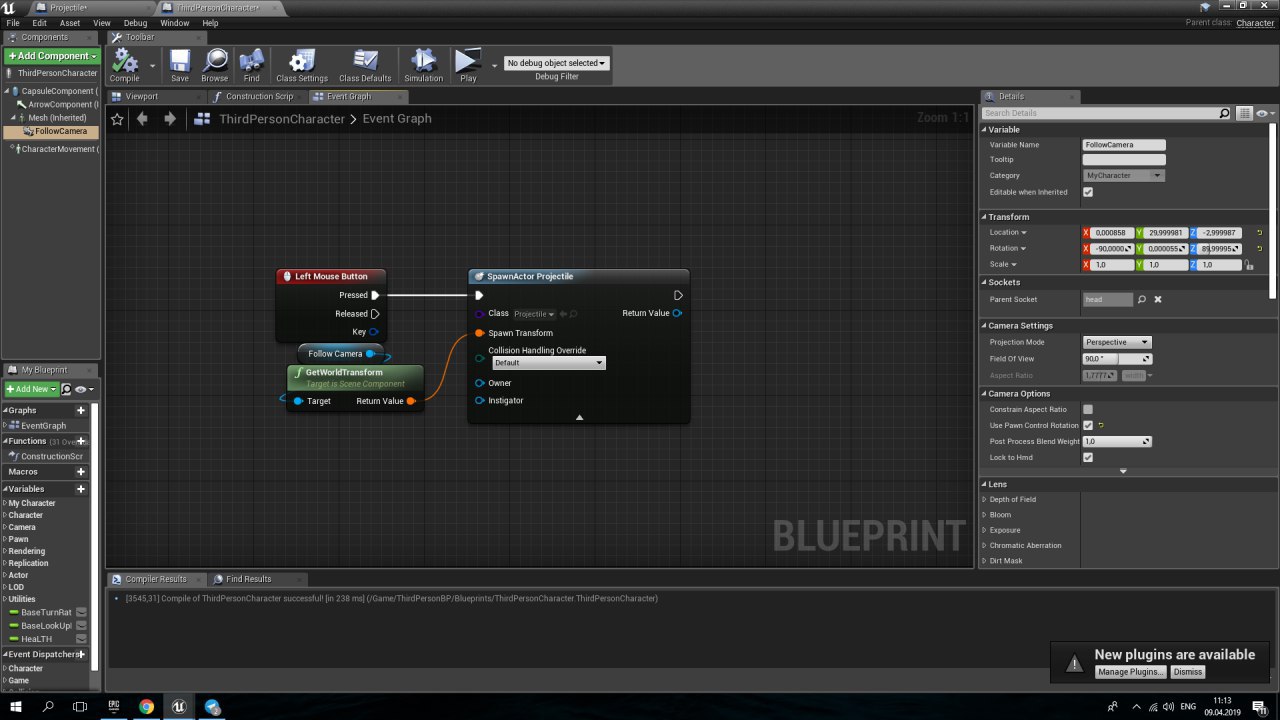
Task: Click the Search Details input field
Action: pyautogui.click(x=1106, y=113)
